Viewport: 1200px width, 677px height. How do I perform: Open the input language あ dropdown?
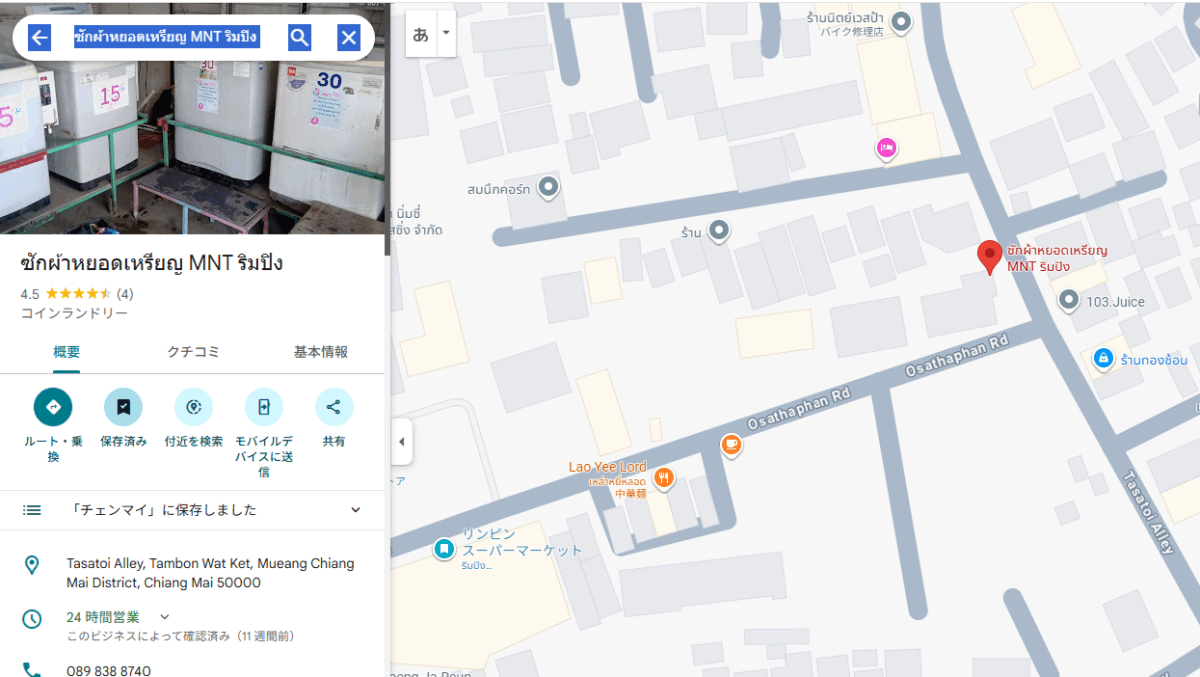[446, 34]
